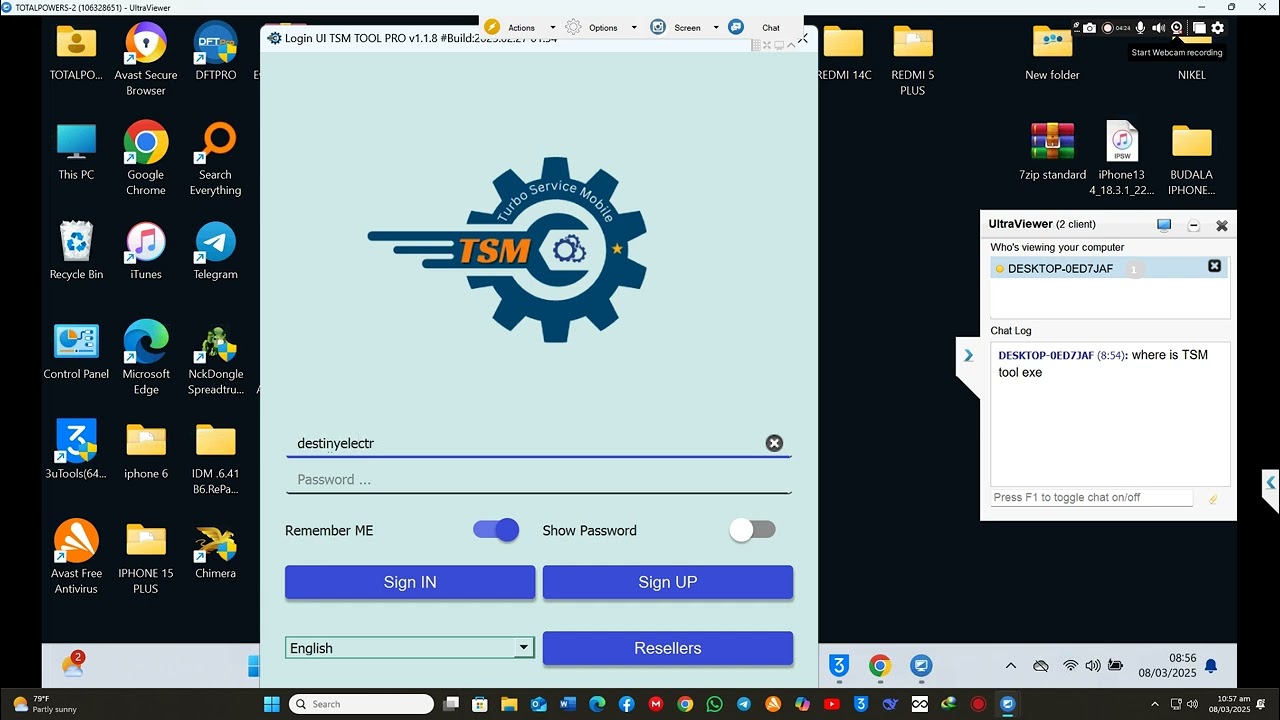Disconnect client DESKTOP-0ED7JAF with X button
The image size is (1280, 720).
coord(1214,267)
